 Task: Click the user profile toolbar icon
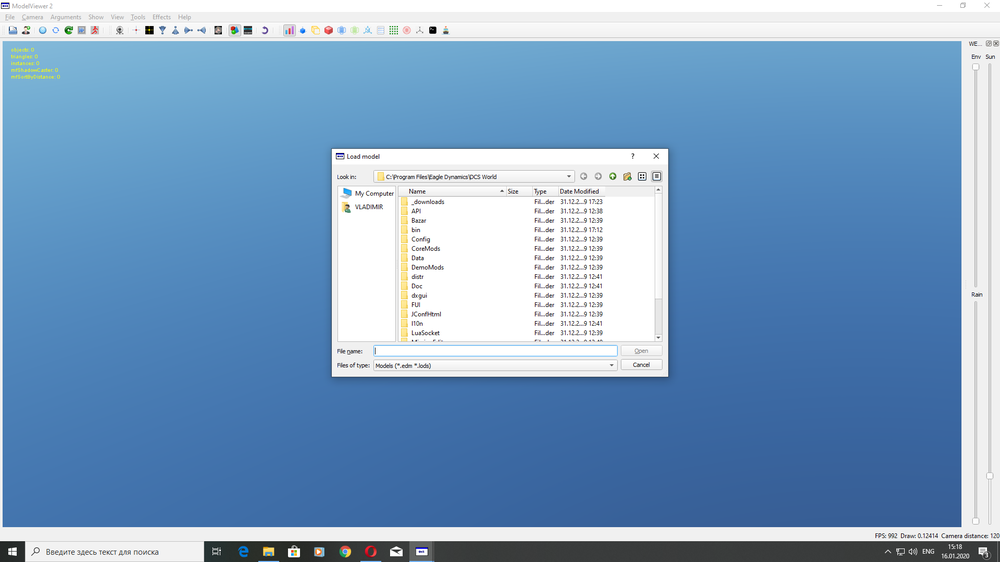(26, 30)
